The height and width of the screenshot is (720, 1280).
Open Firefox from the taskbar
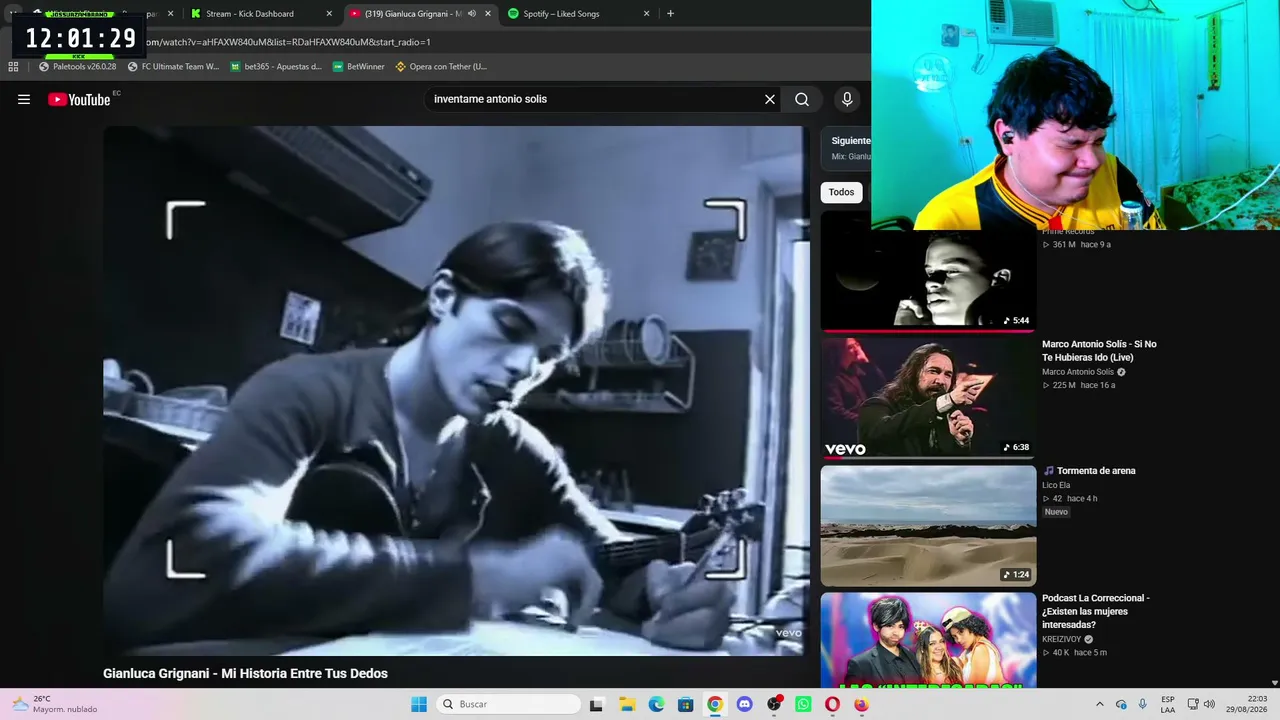862,704
